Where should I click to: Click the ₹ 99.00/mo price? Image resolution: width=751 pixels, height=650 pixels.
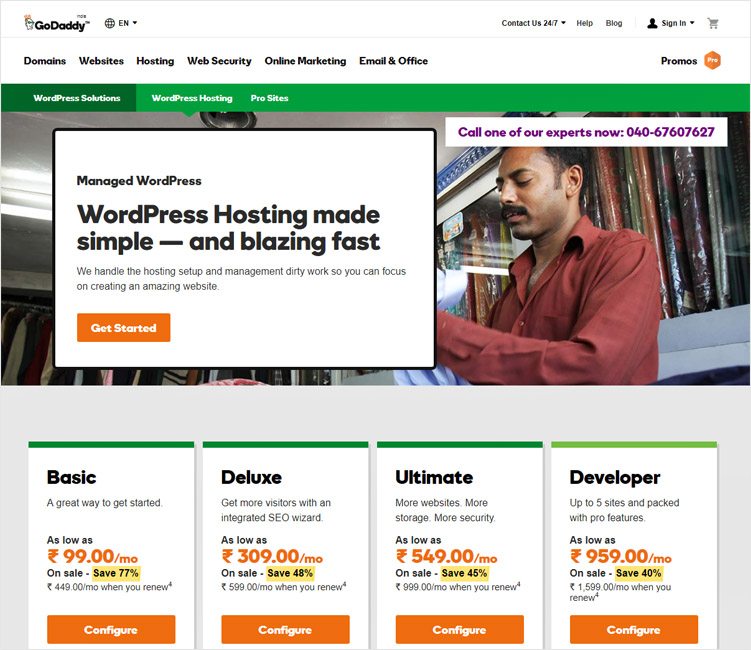pyautogui.click(x=92, y=556)
